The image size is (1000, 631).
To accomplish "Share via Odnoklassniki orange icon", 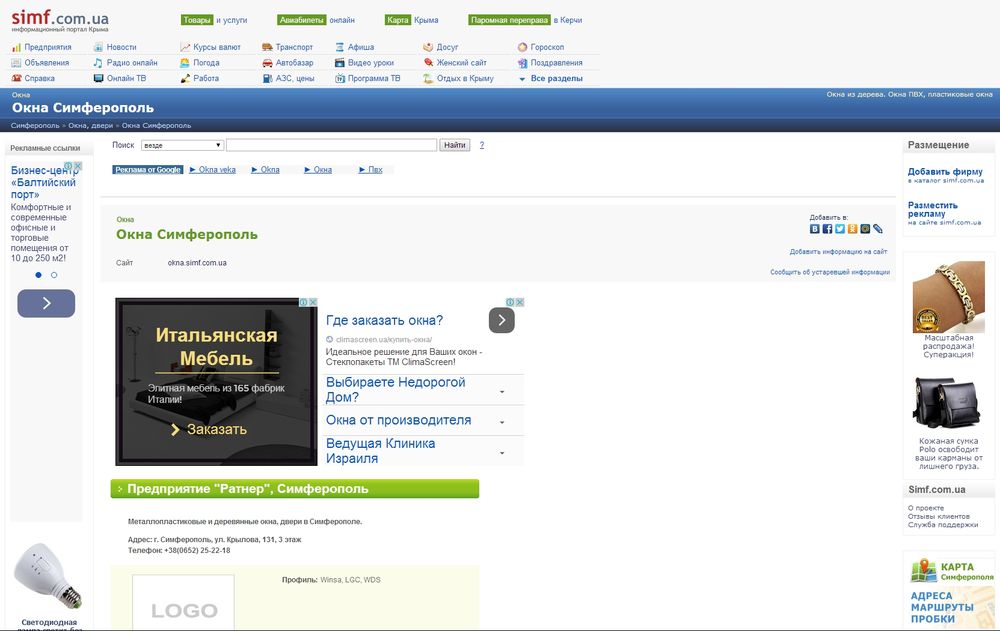I will tap(852, 229).
